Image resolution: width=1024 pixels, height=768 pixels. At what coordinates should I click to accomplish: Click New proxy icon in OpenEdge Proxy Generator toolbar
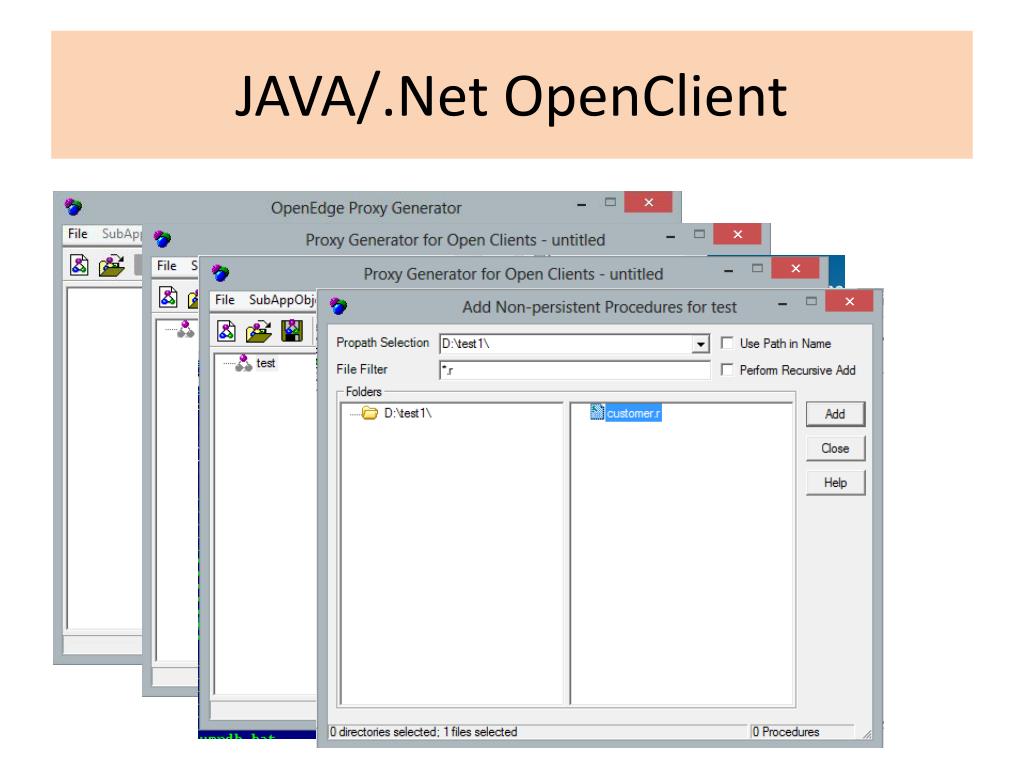tap(79, 265)
